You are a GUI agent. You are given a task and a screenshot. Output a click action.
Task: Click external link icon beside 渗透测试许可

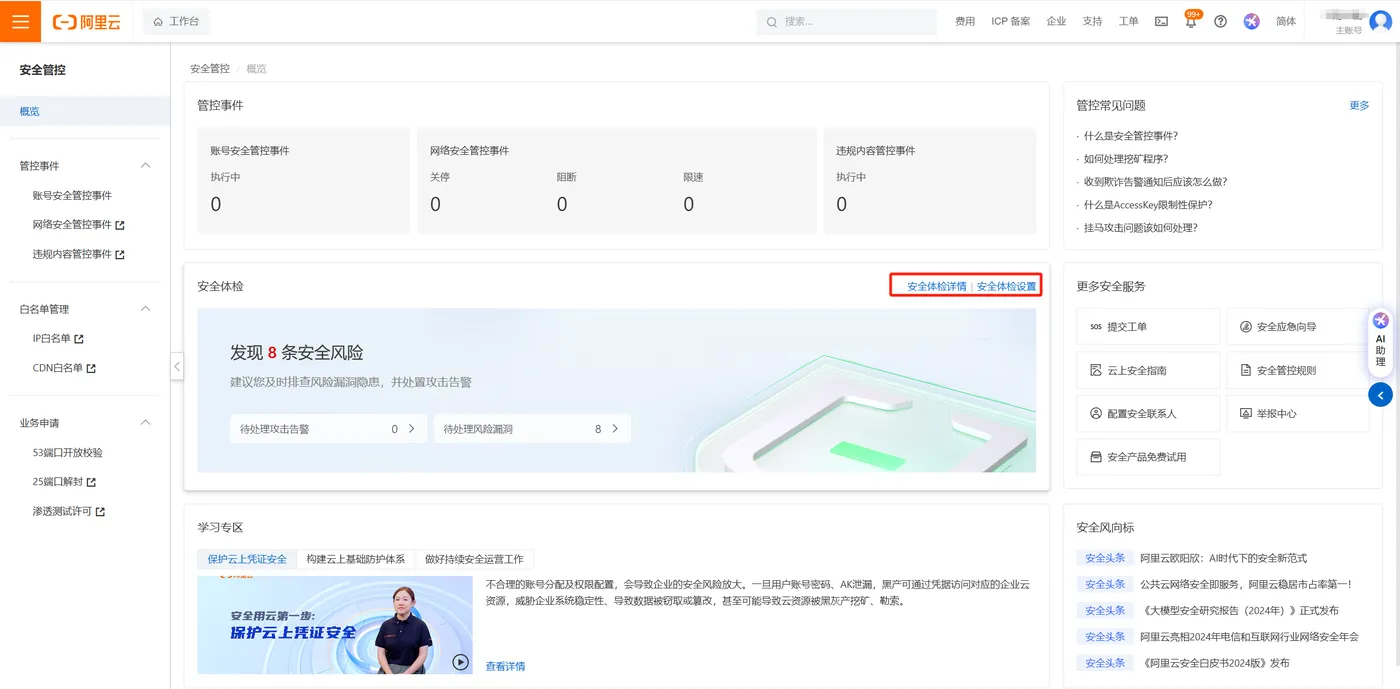click(x=100, y=512)
